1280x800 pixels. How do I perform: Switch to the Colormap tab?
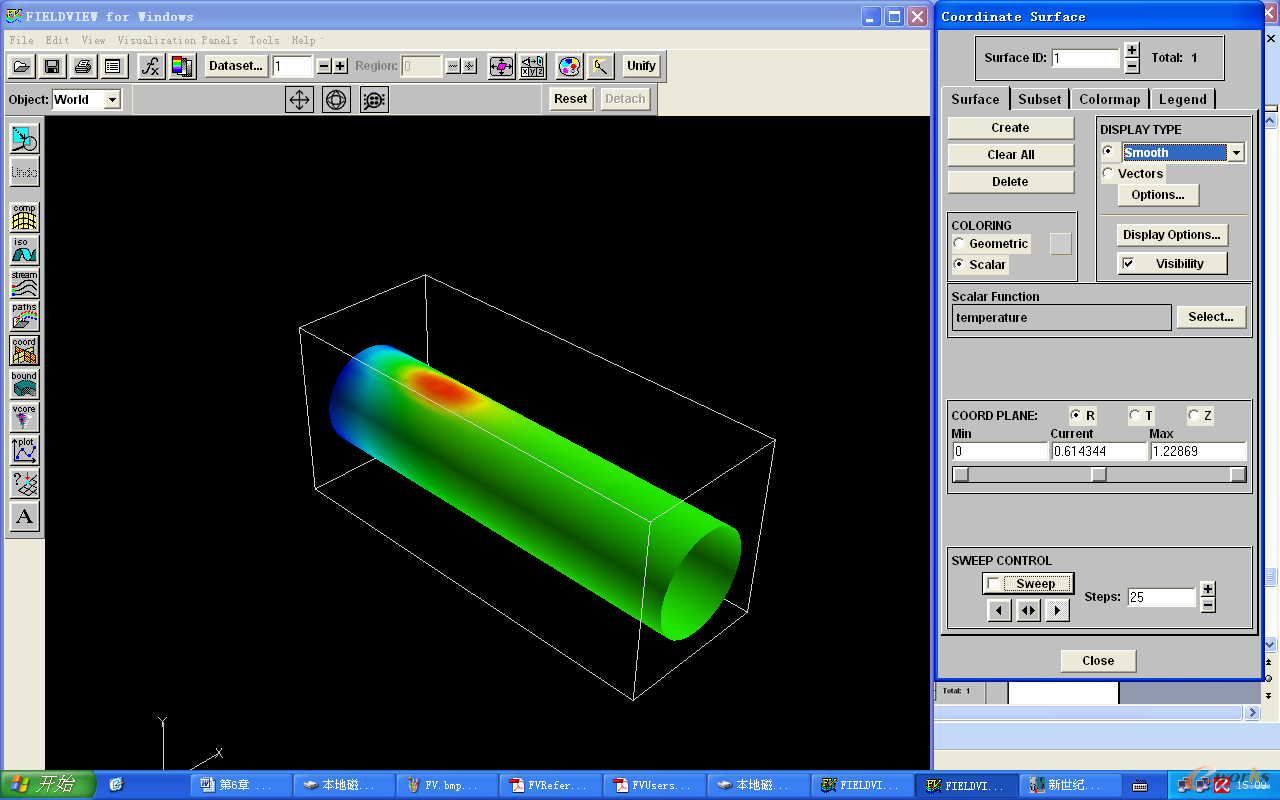point(1109,99)
